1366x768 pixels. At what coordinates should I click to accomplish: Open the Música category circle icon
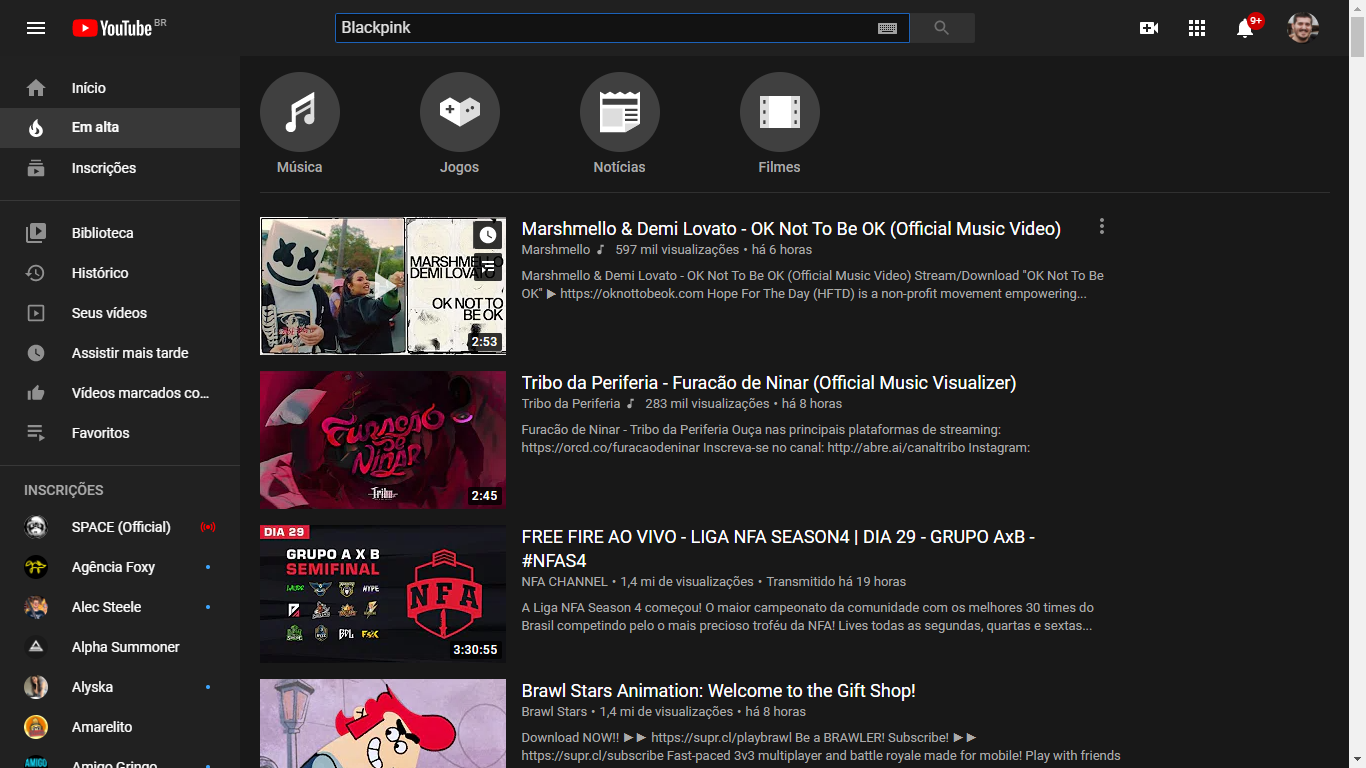(300, 112)
